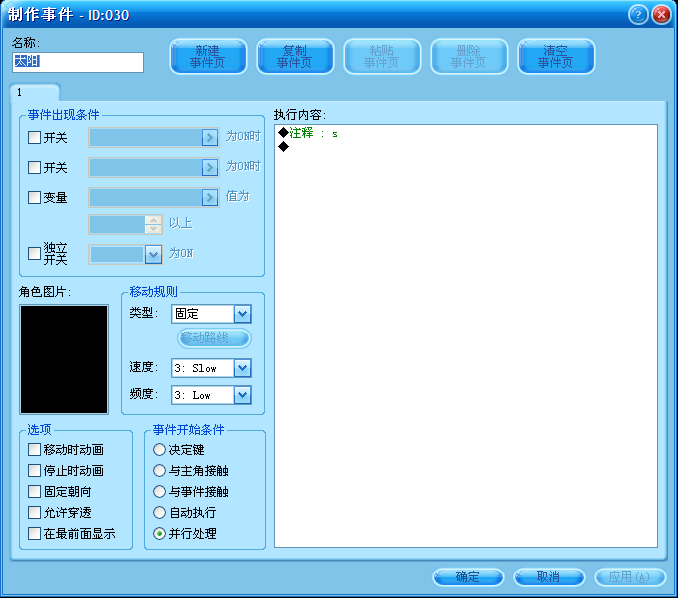Select the empty command line diamond

coord(284,147)
